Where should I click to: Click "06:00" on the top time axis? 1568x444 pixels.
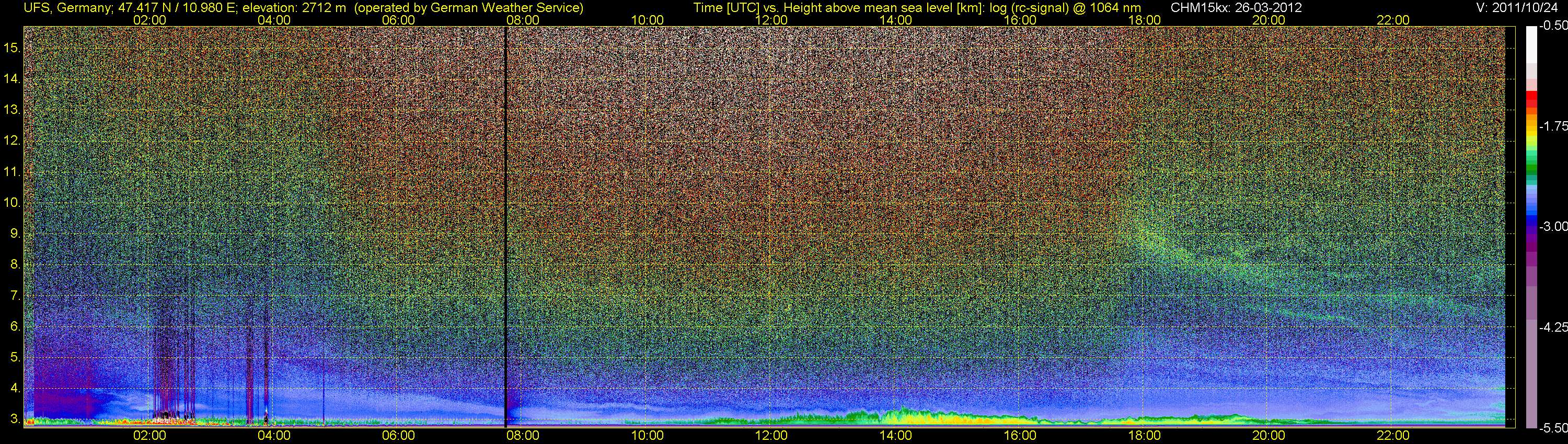pyautogui.click(x=399, y=20)
